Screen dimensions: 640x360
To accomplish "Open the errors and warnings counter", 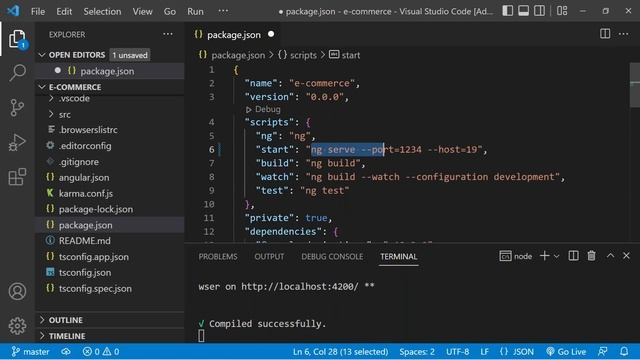I will pos(101,351).
